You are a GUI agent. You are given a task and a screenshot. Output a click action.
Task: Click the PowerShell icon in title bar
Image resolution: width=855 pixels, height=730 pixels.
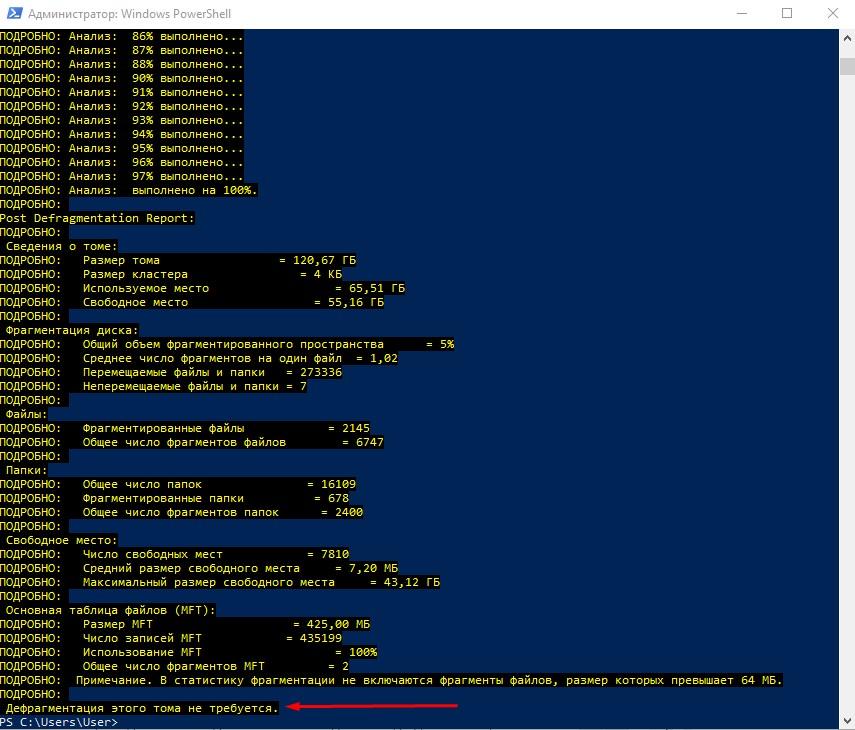pyautogui.click(x=15, y=13)
